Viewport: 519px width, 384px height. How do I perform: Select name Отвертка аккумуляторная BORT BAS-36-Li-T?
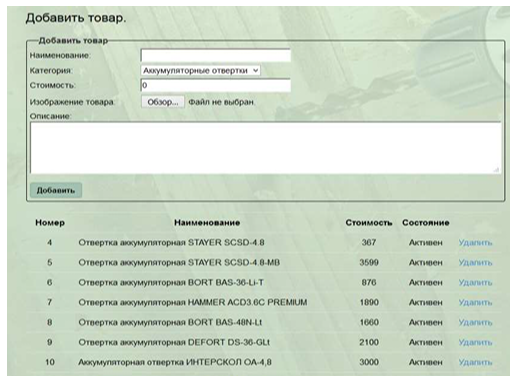click(171, 283)
